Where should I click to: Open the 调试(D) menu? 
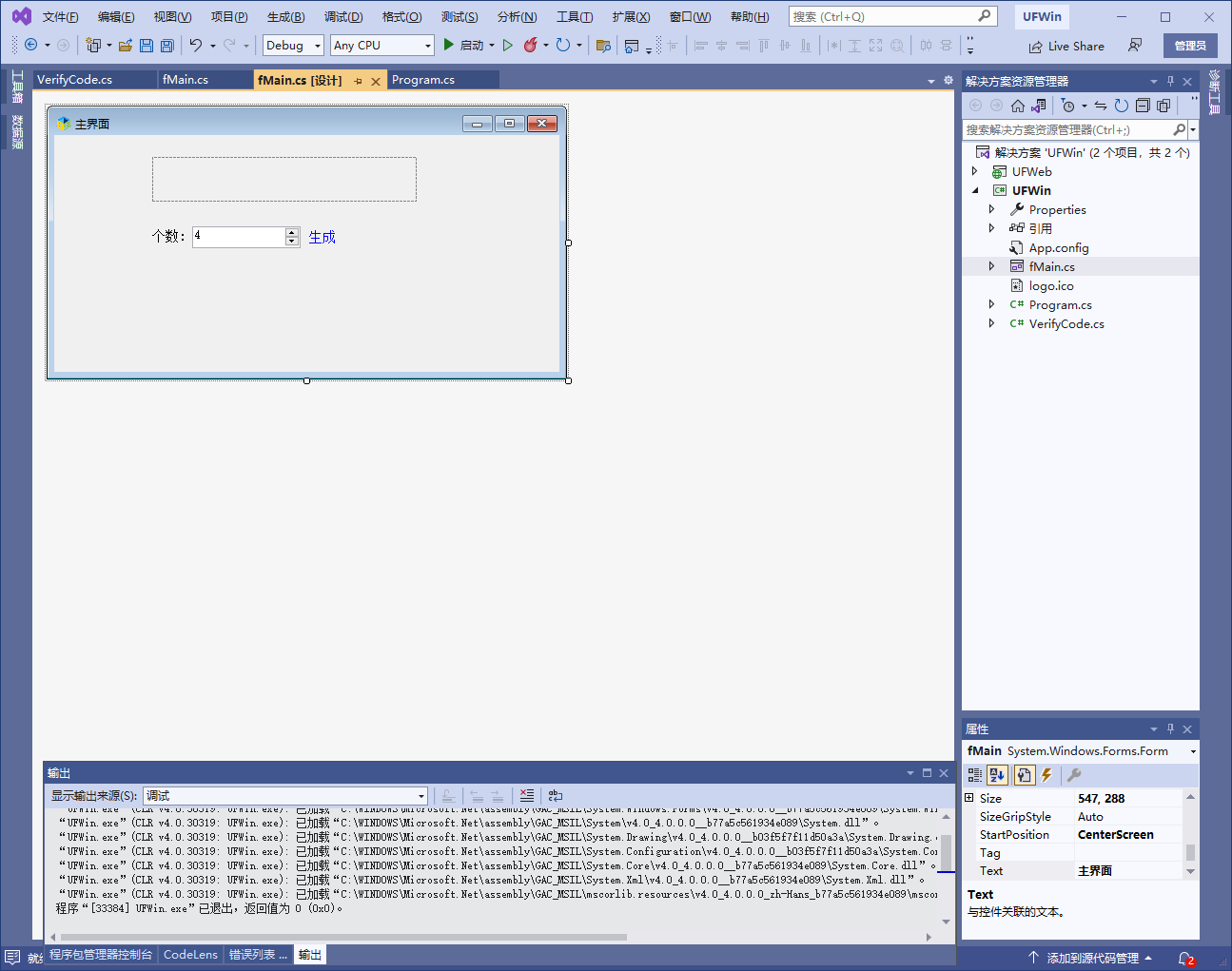point(343,17)
